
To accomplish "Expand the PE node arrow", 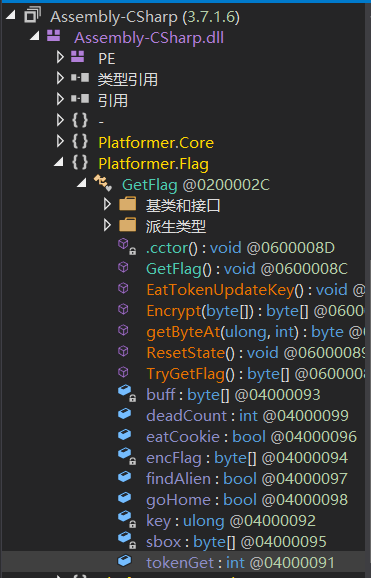I will tap(60, 57).
